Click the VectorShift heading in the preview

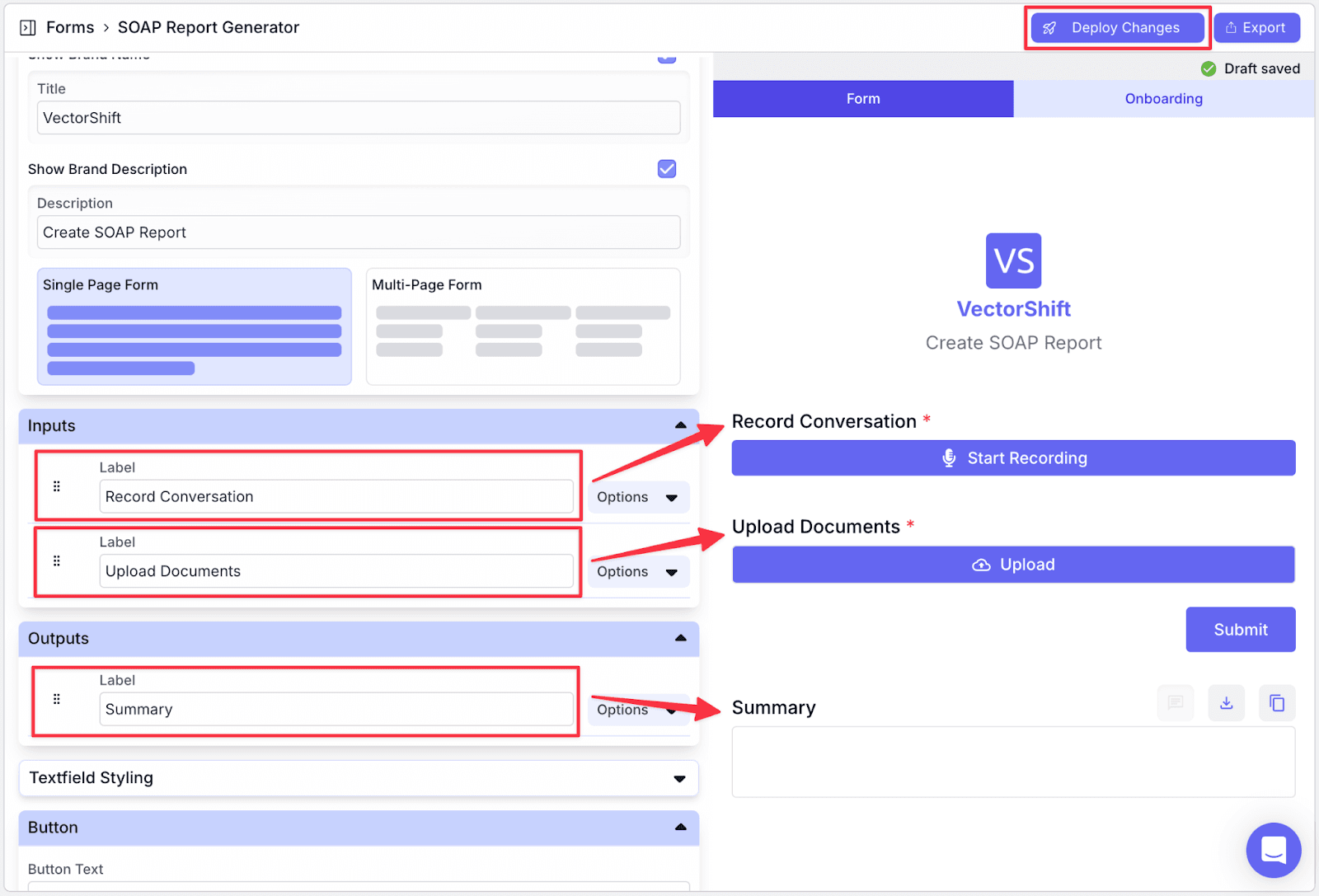pyautogui.click(x=1013, y=309)
